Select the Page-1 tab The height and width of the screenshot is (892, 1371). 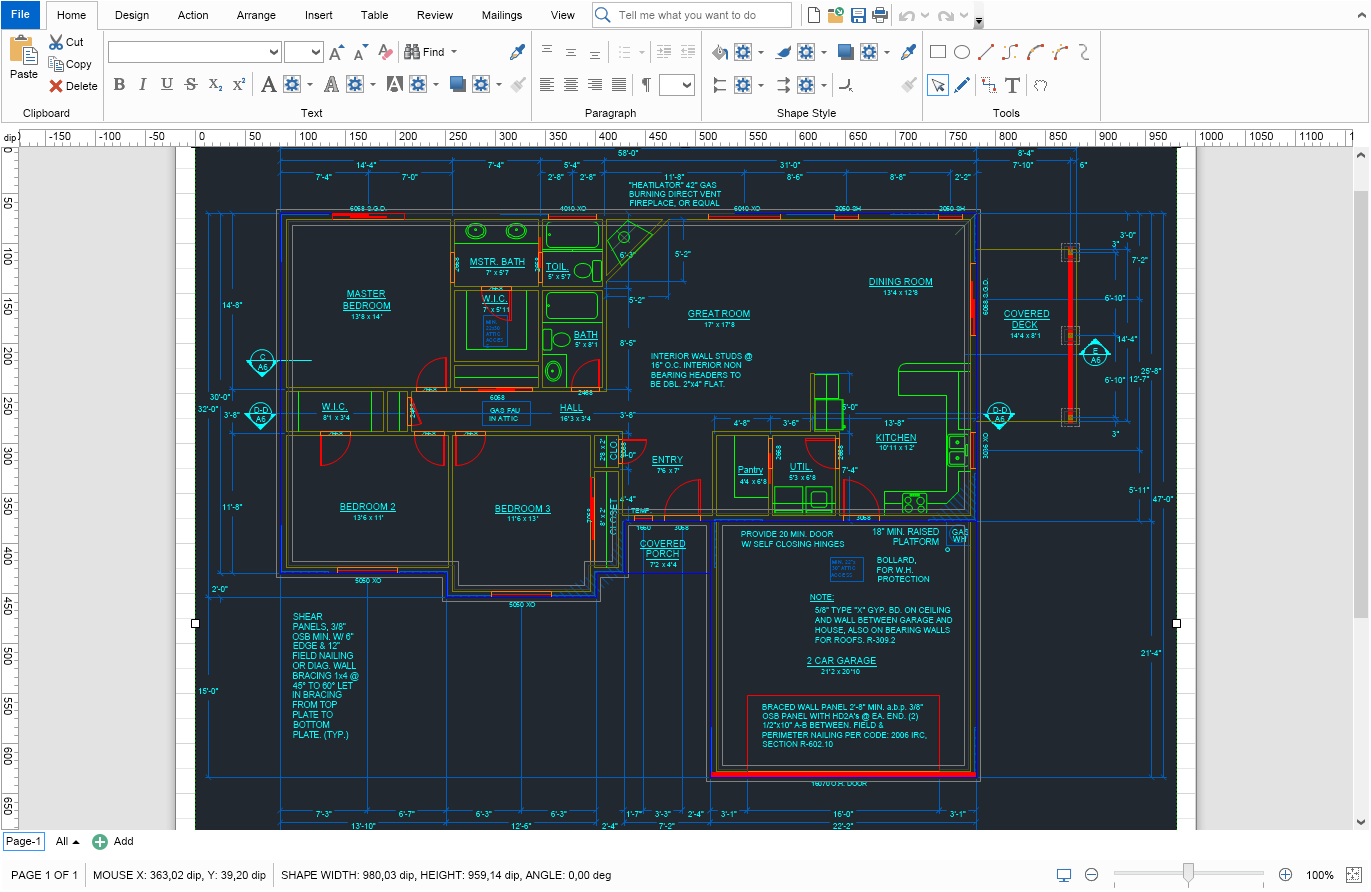click(23, 842)
